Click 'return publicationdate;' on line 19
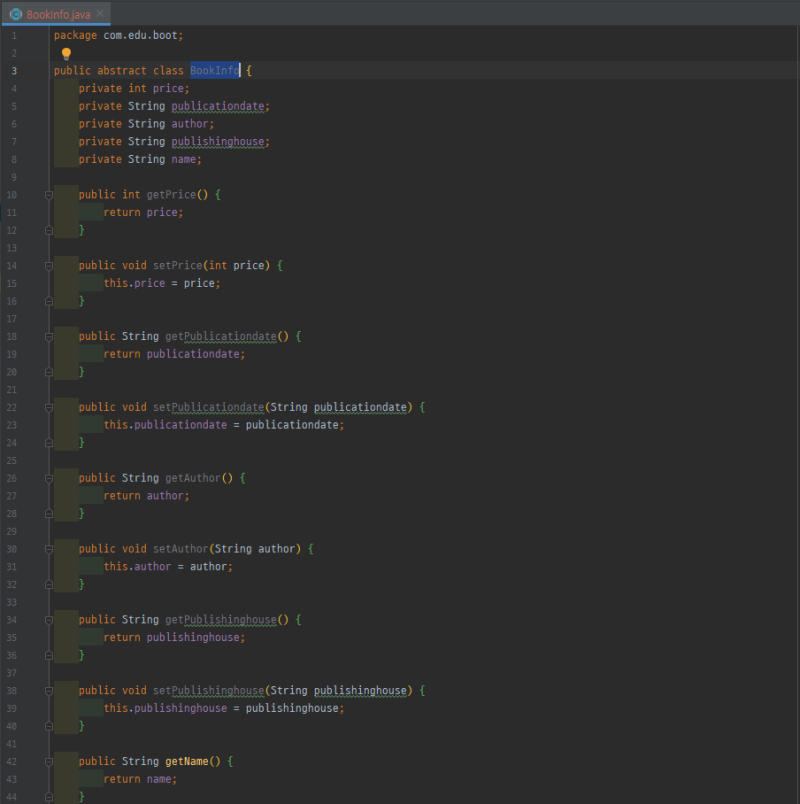This screenshot has height=804, width=800. [174, 354]
